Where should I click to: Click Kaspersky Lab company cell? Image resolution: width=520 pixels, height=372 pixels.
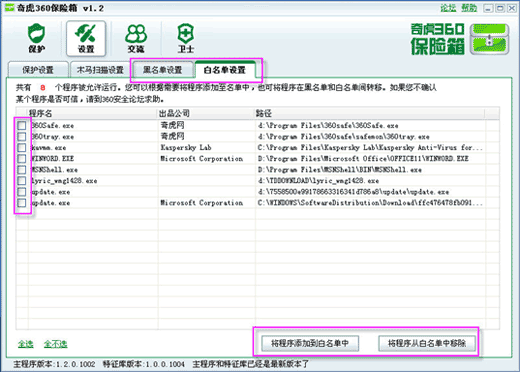click(186, 147)
